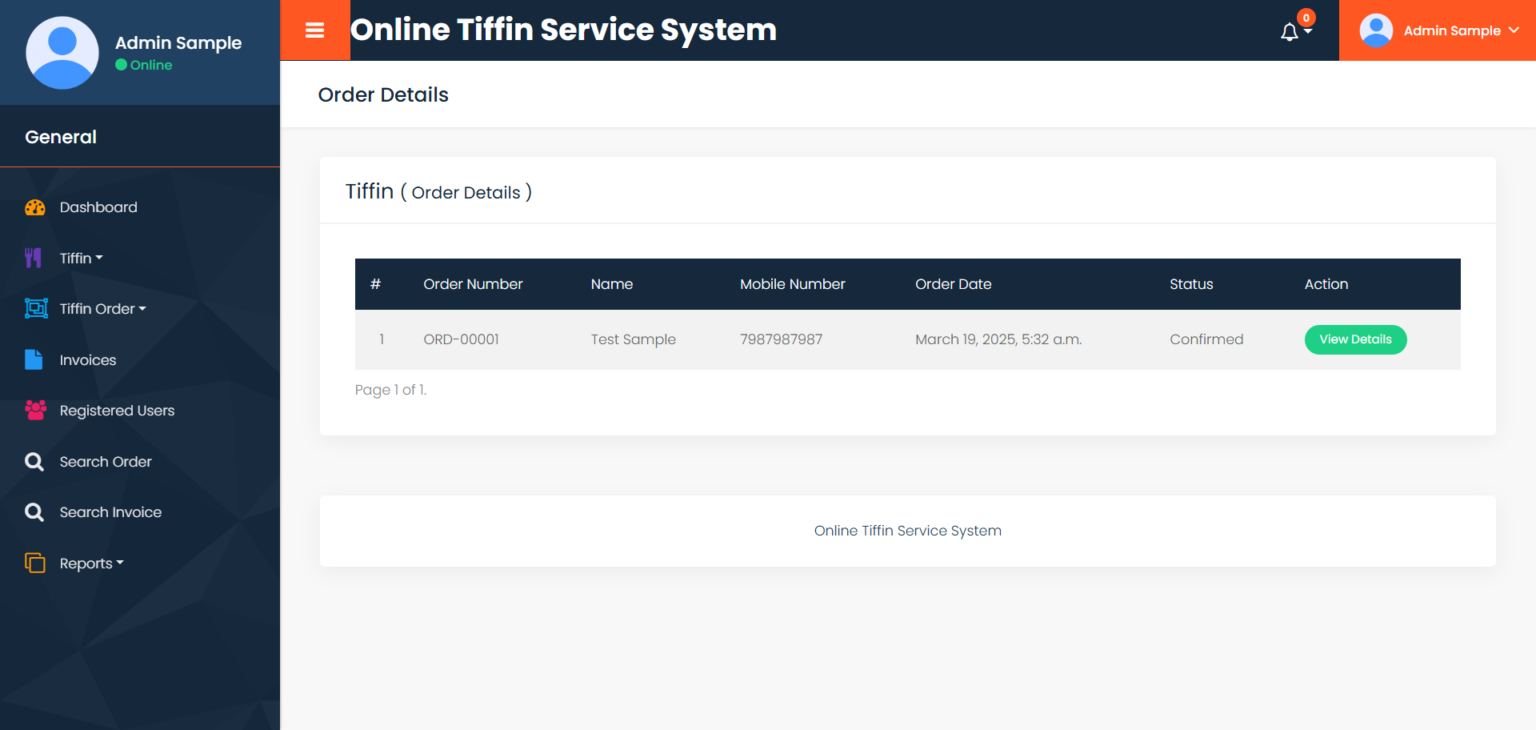Expand the Tiffin Order submenu
The height and width of the screenshot is (730, 1536).
click(103, 309)
